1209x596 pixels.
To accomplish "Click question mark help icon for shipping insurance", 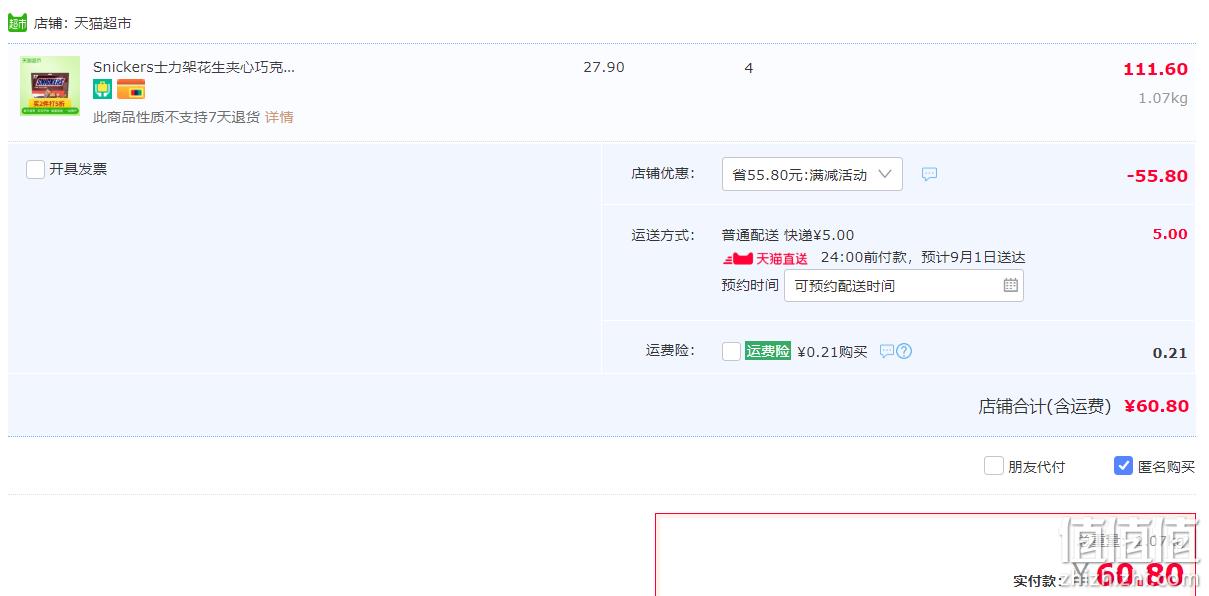I will (904, 351).
